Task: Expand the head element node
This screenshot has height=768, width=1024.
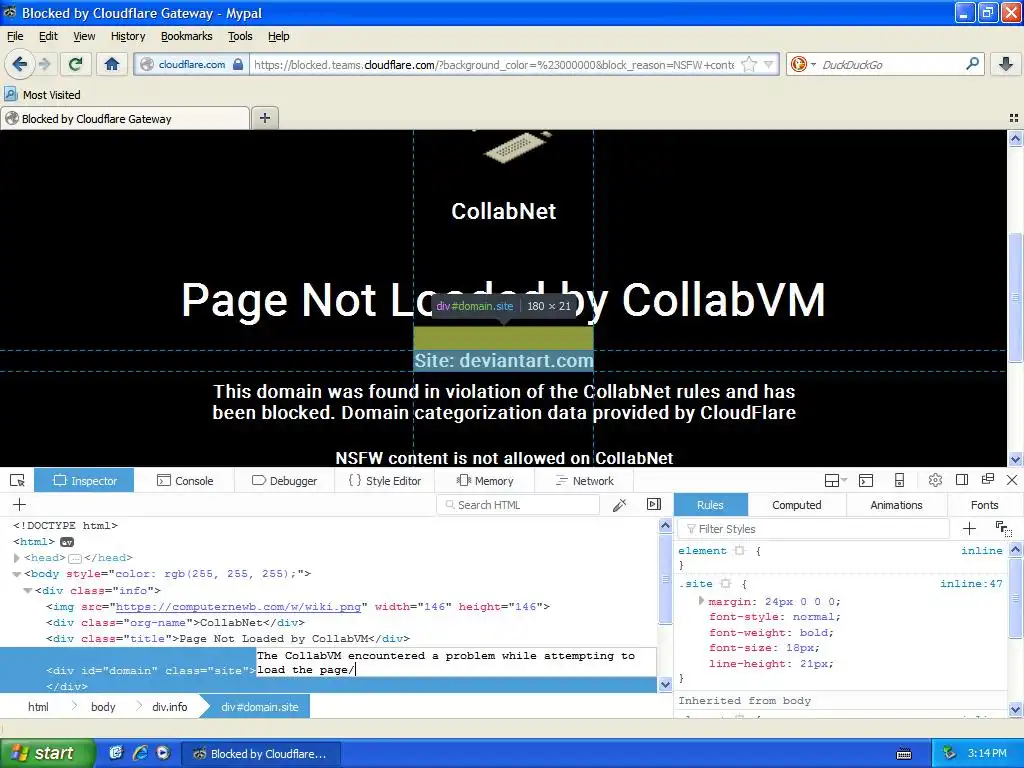Action: 17,558
